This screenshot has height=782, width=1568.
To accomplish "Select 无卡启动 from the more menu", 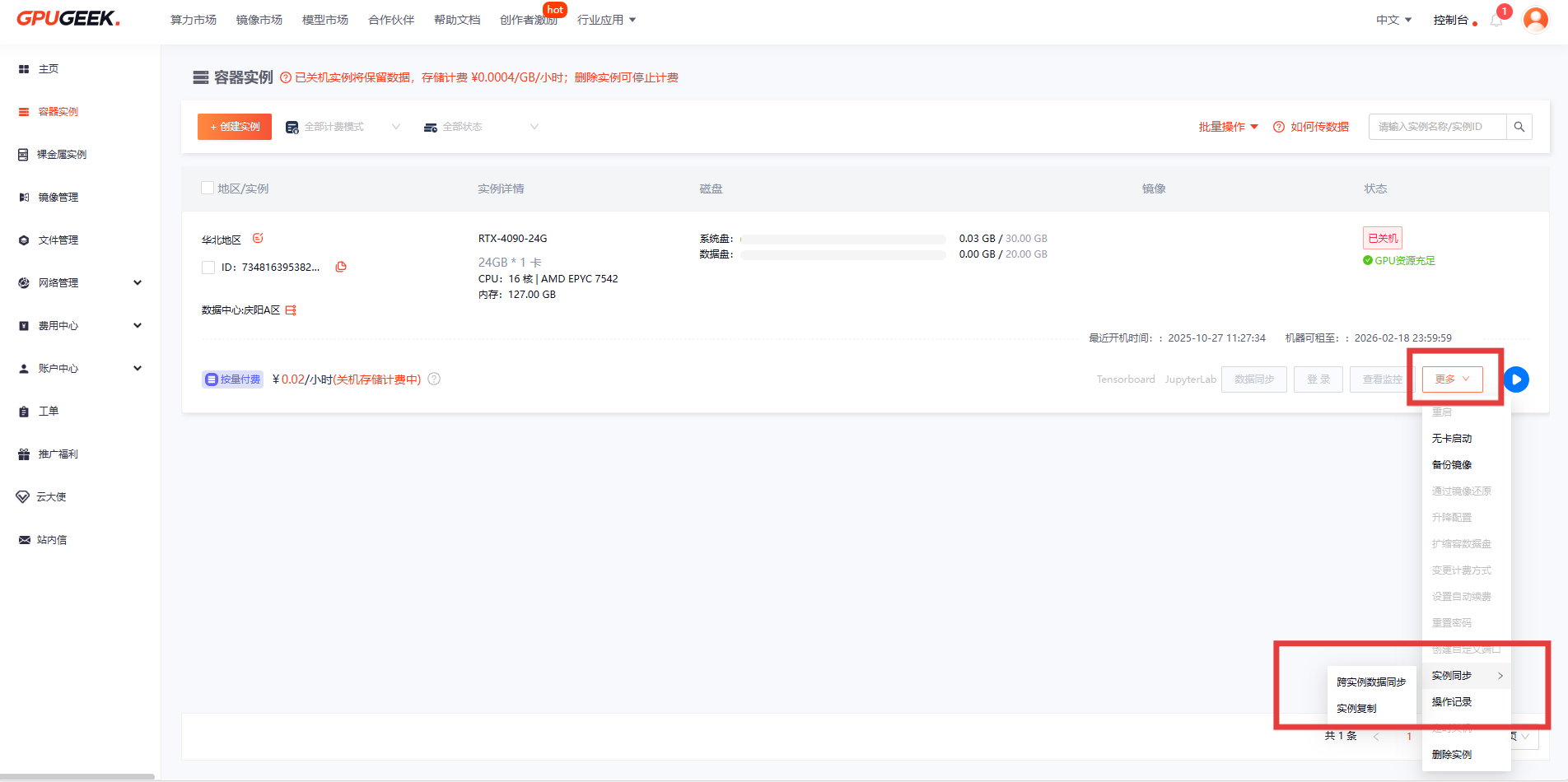I will pyautogui.click(x=1452, y=439).
